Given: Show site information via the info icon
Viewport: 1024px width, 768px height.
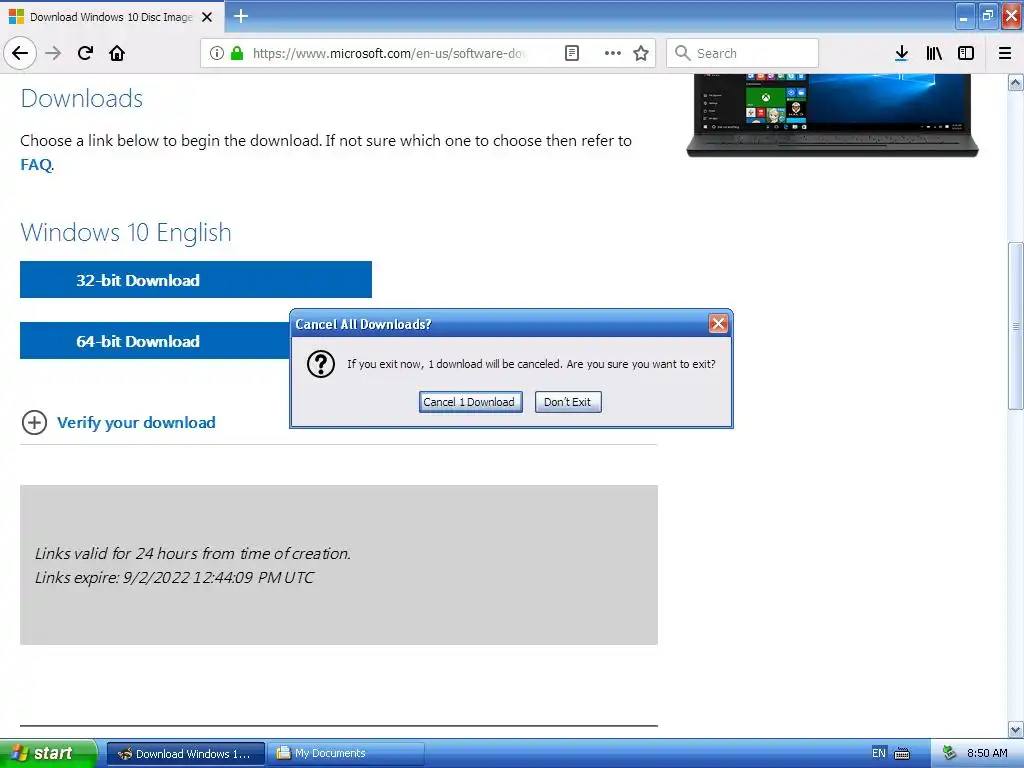Looking at the screenshot, I should pyautogui.click(x=217, y=53).
